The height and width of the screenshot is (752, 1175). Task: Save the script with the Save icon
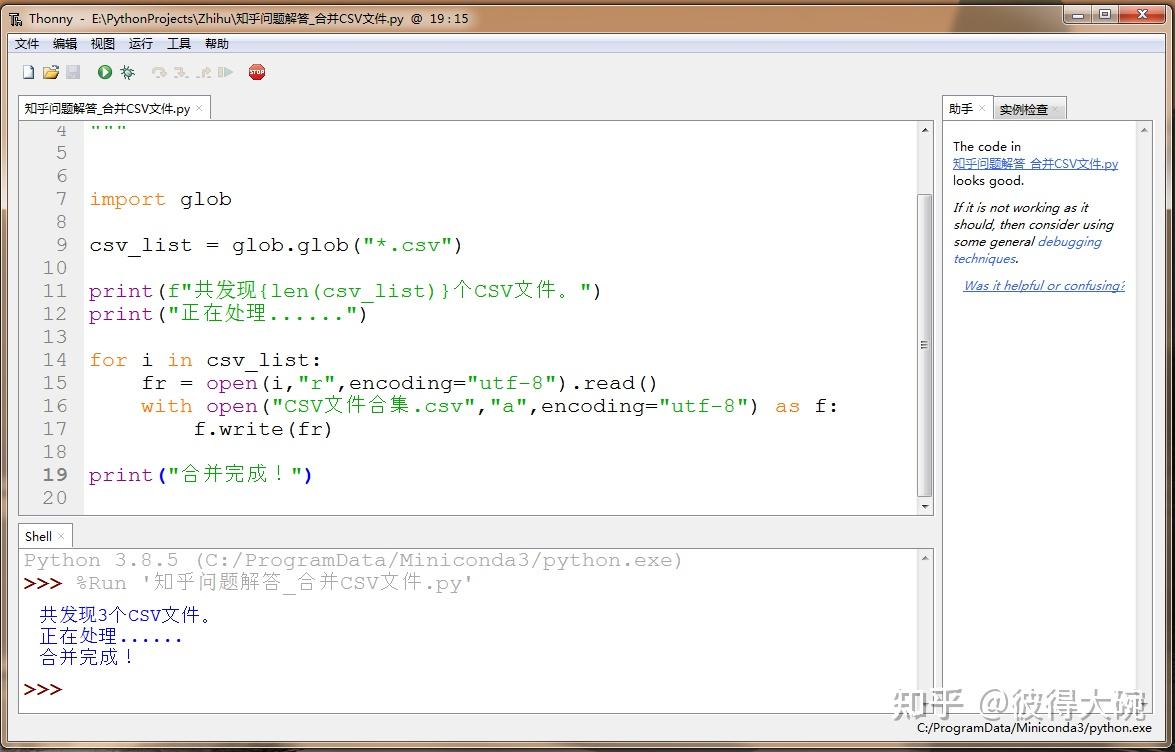[x=73, y=71]
